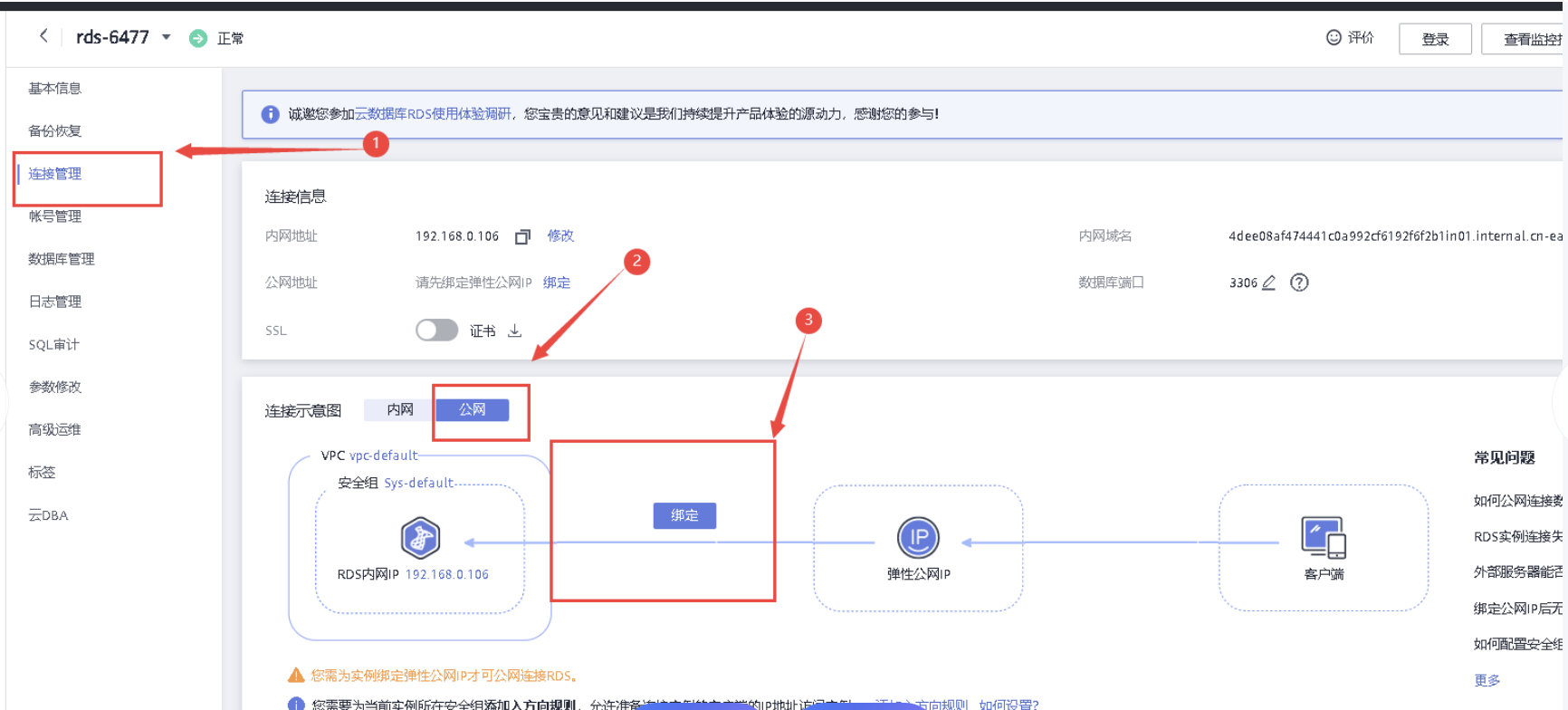Click the elastic public IP icon
The image size is (1568, 710).
(918, 537)
